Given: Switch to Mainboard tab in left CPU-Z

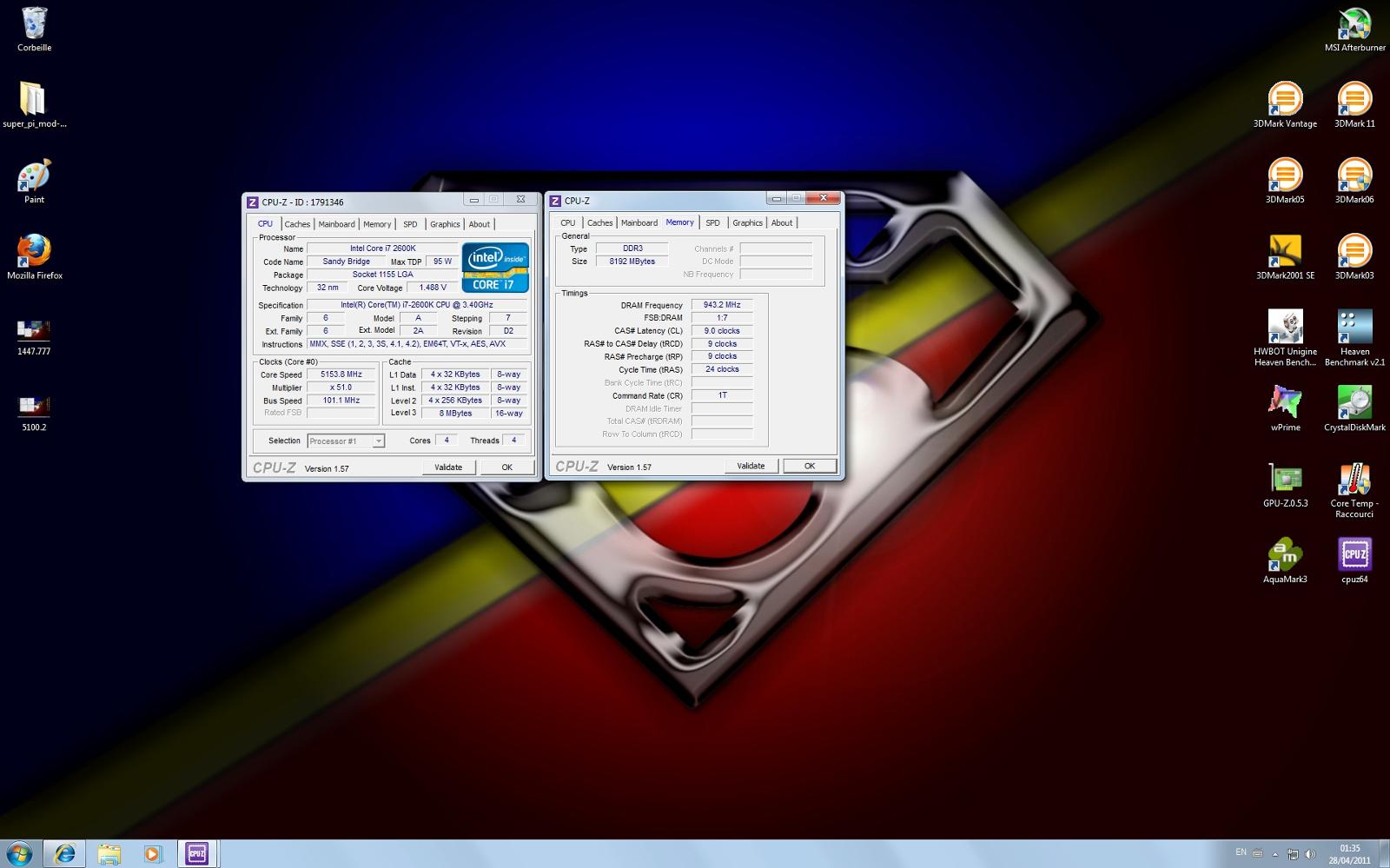Looking at the screenshot, I should pos(336,224).
